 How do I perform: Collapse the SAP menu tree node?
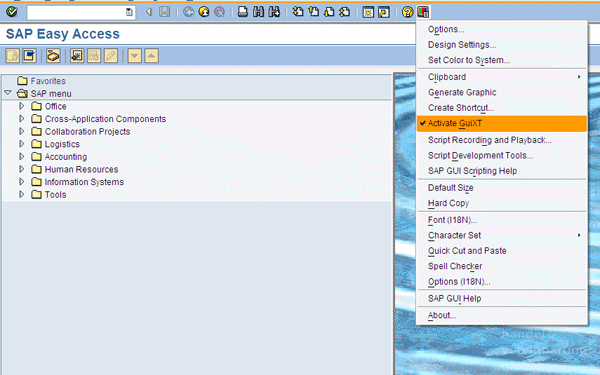(8, 93)
